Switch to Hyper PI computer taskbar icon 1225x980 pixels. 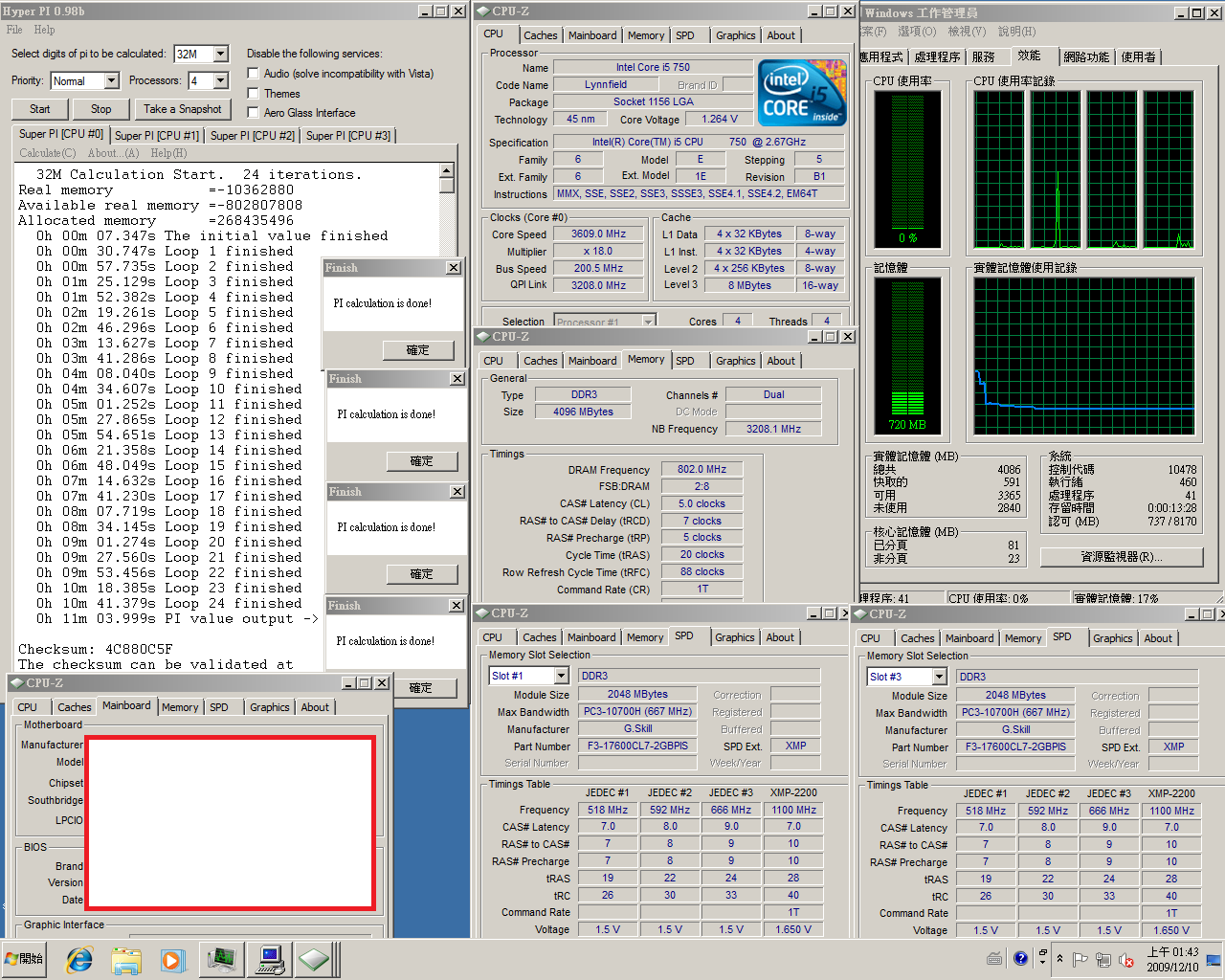(269, 959)
